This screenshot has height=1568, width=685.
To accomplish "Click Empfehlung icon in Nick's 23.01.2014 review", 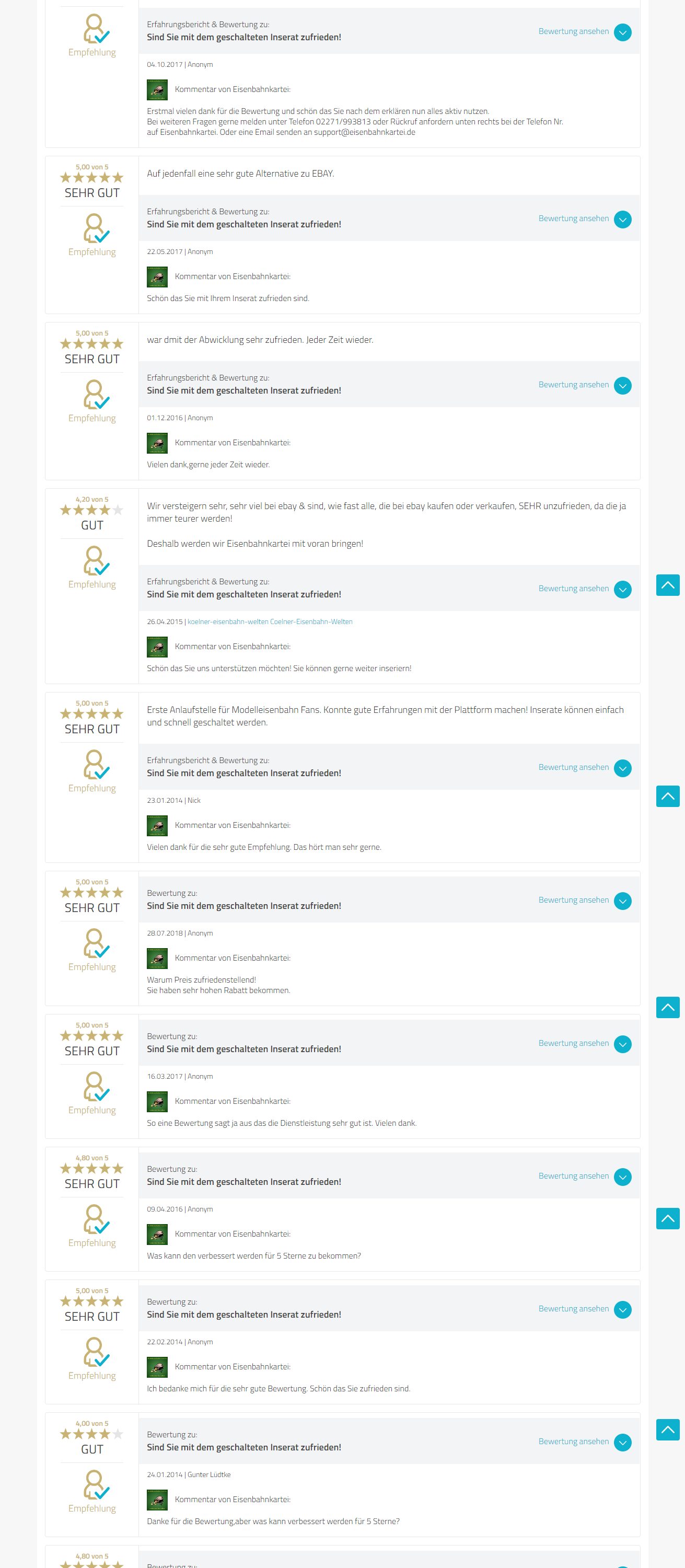I will click(96, 765).
